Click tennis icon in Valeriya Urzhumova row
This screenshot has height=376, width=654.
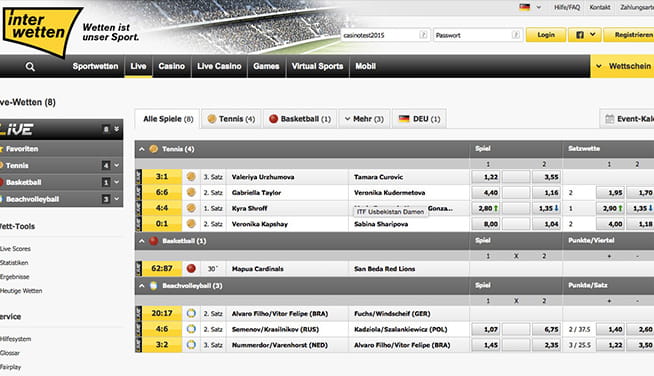point(191,177)
